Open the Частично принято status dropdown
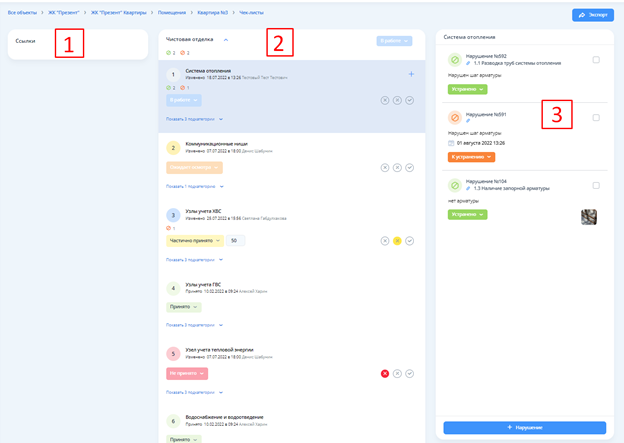Image resolution: width=624 pixels, height=443 pixels. [x=193, y=241]
